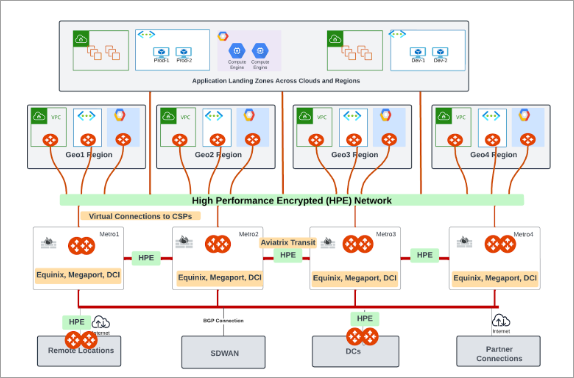Click the HPE link label between Metro1 and Metro2
574x378 pixels.
click(146, 258)
